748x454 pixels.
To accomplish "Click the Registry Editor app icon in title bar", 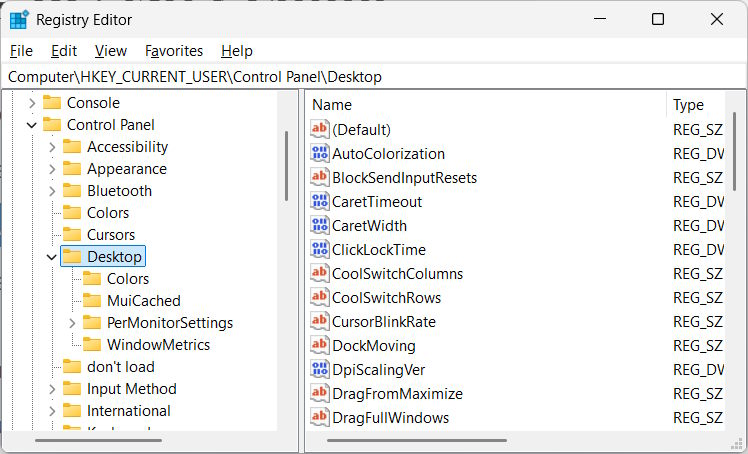I will 19,20.
